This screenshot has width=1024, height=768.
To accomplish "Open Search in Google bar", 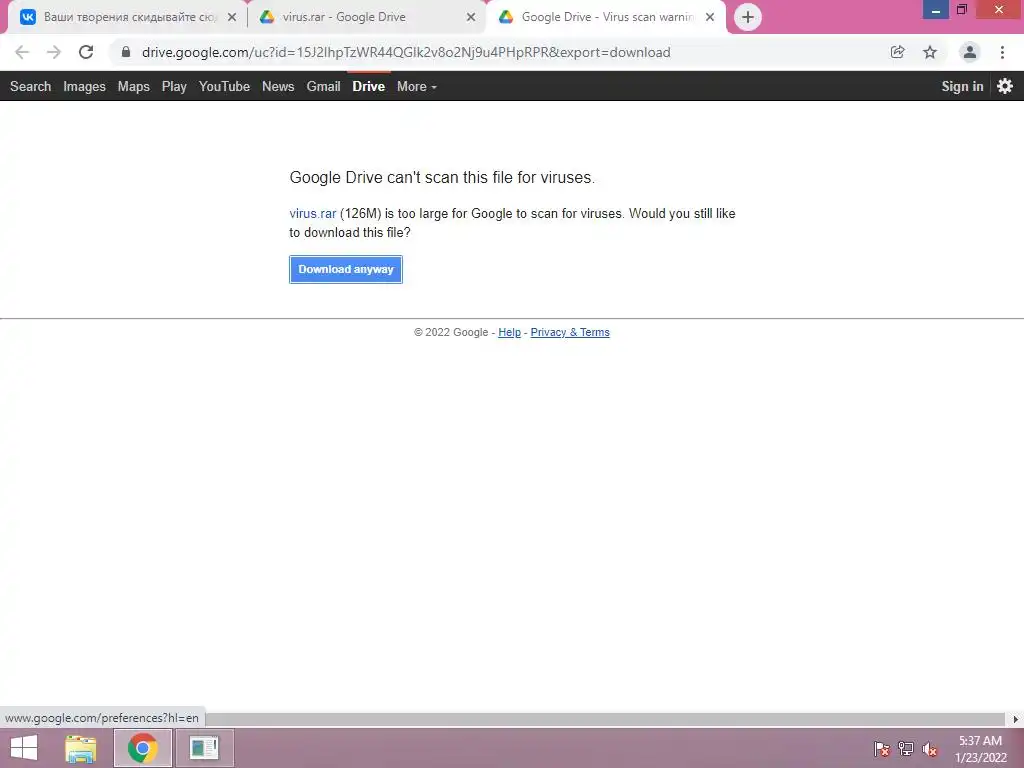I will click(30, 86).
